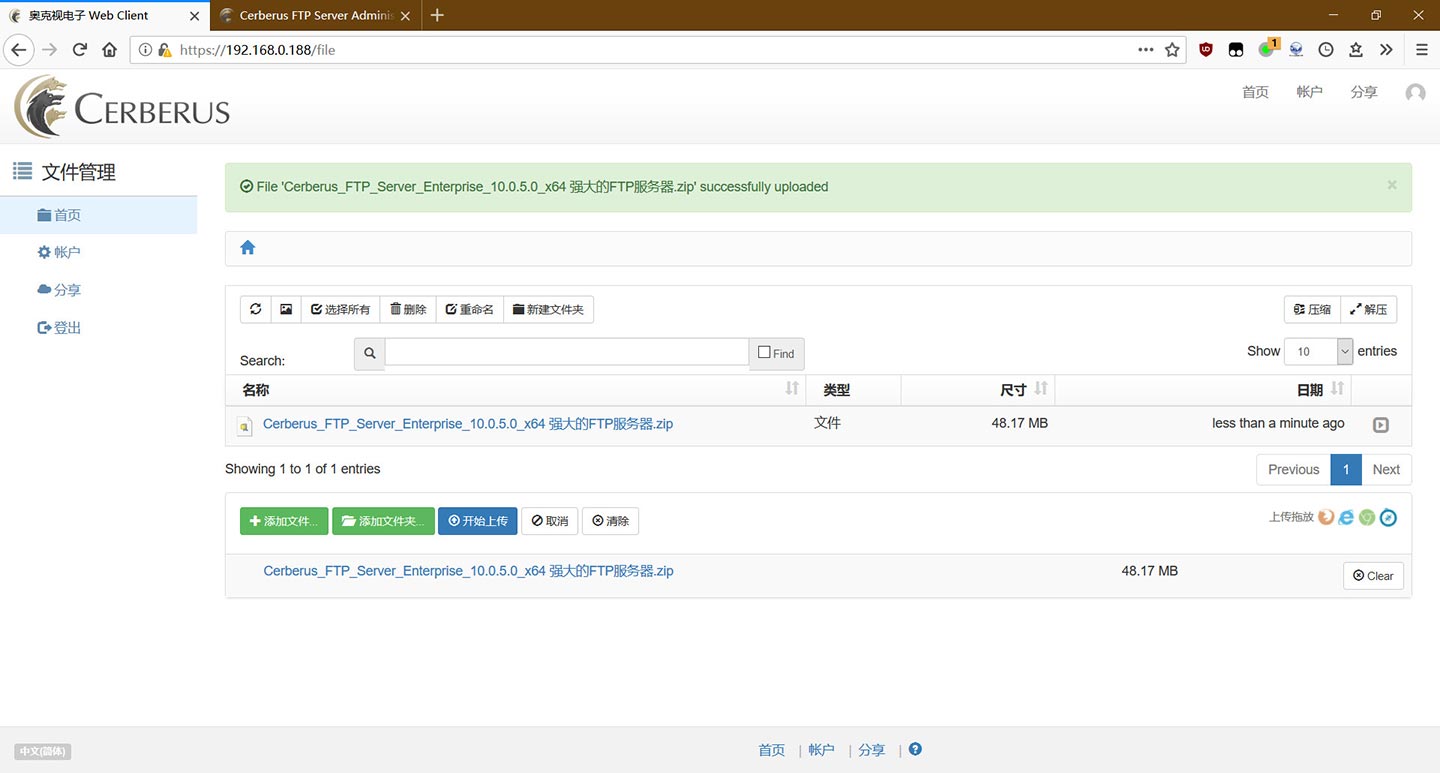Click 开始上传 start upload button
The height and width of the screenshot is (773, 1440).
[x=478, y=521]
